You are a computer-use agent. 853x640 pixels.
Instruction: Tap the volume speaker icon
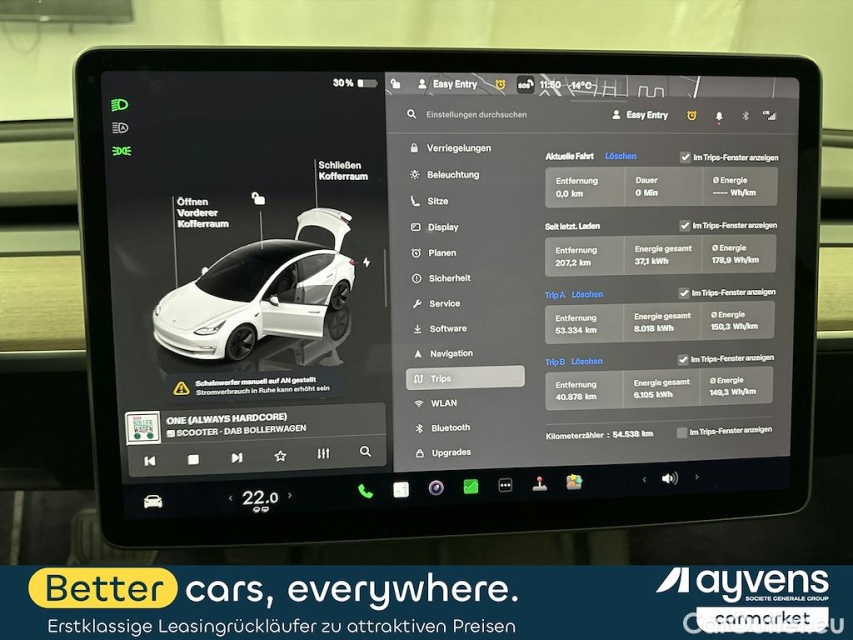[x=670, y=478]
